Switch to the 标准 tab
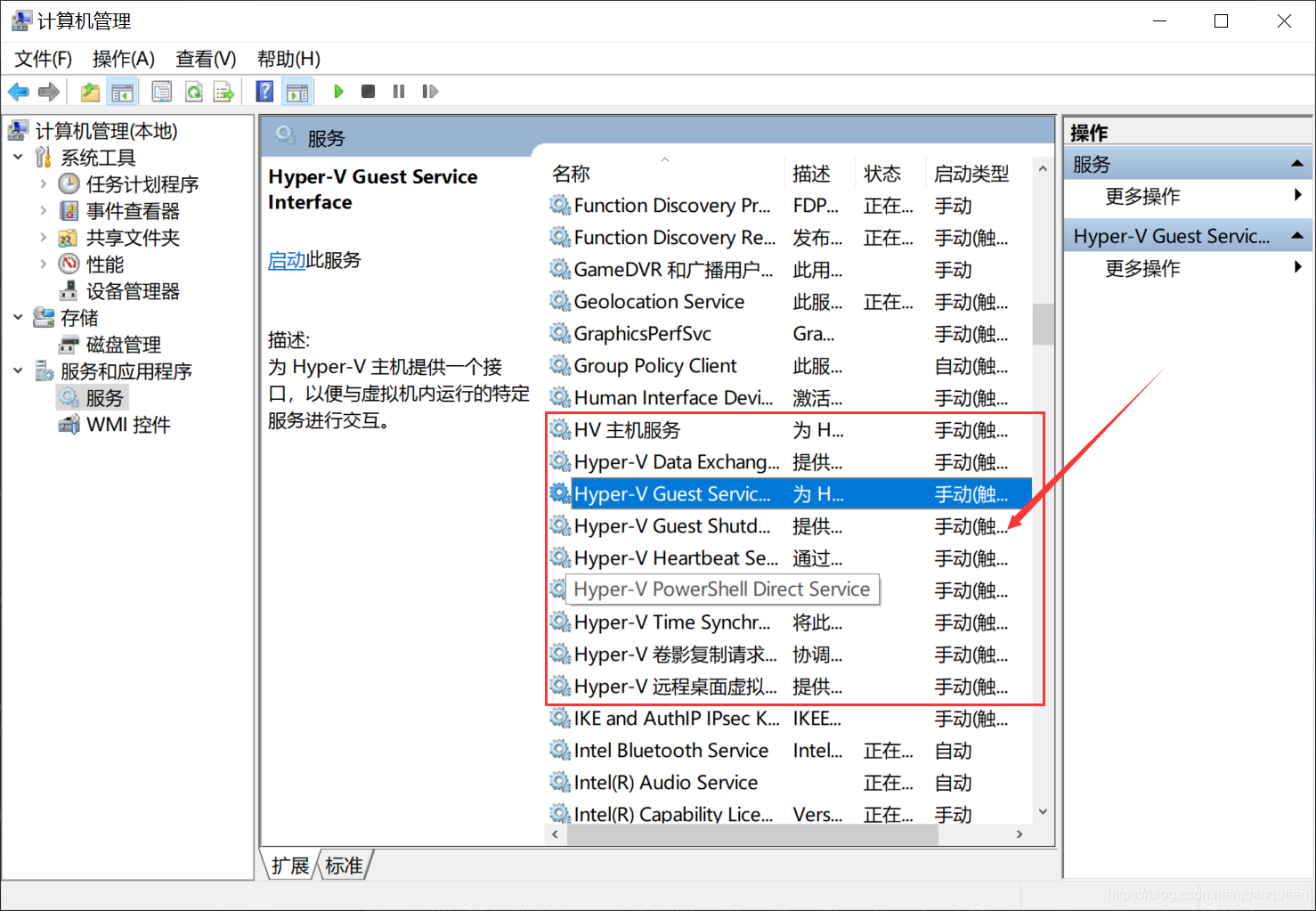Image resolution: width=1316 pixels, height=911 pixels. coord(344,866)
